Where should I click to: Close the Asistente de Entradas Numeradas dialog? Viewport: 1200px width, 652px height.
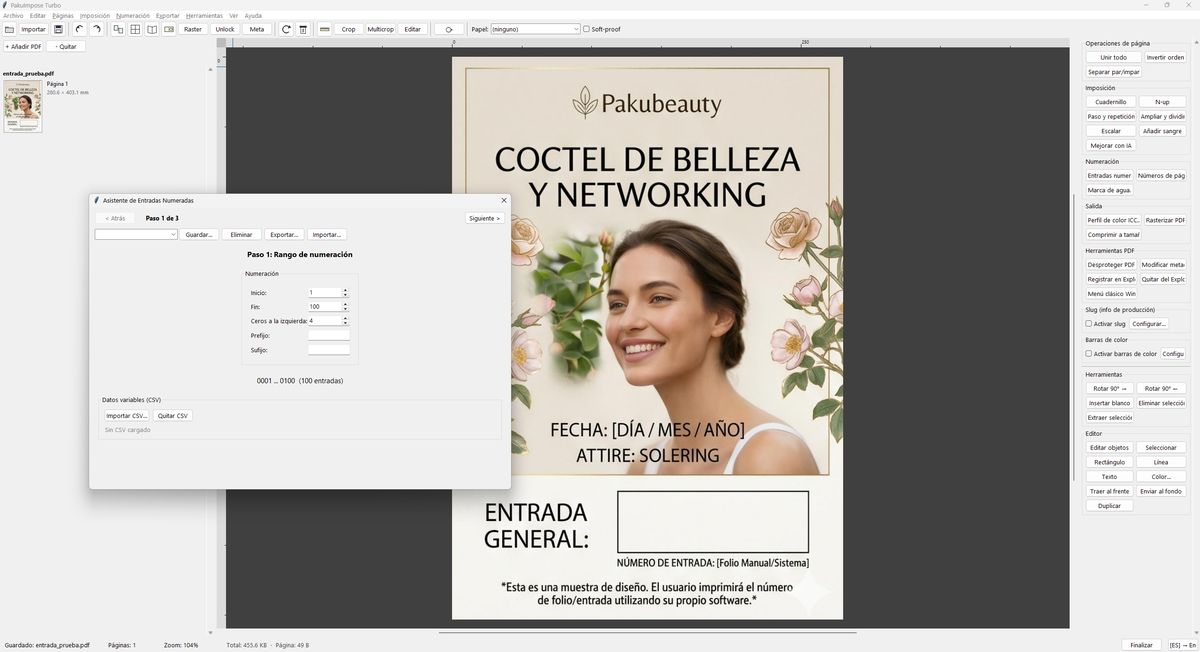503,200
